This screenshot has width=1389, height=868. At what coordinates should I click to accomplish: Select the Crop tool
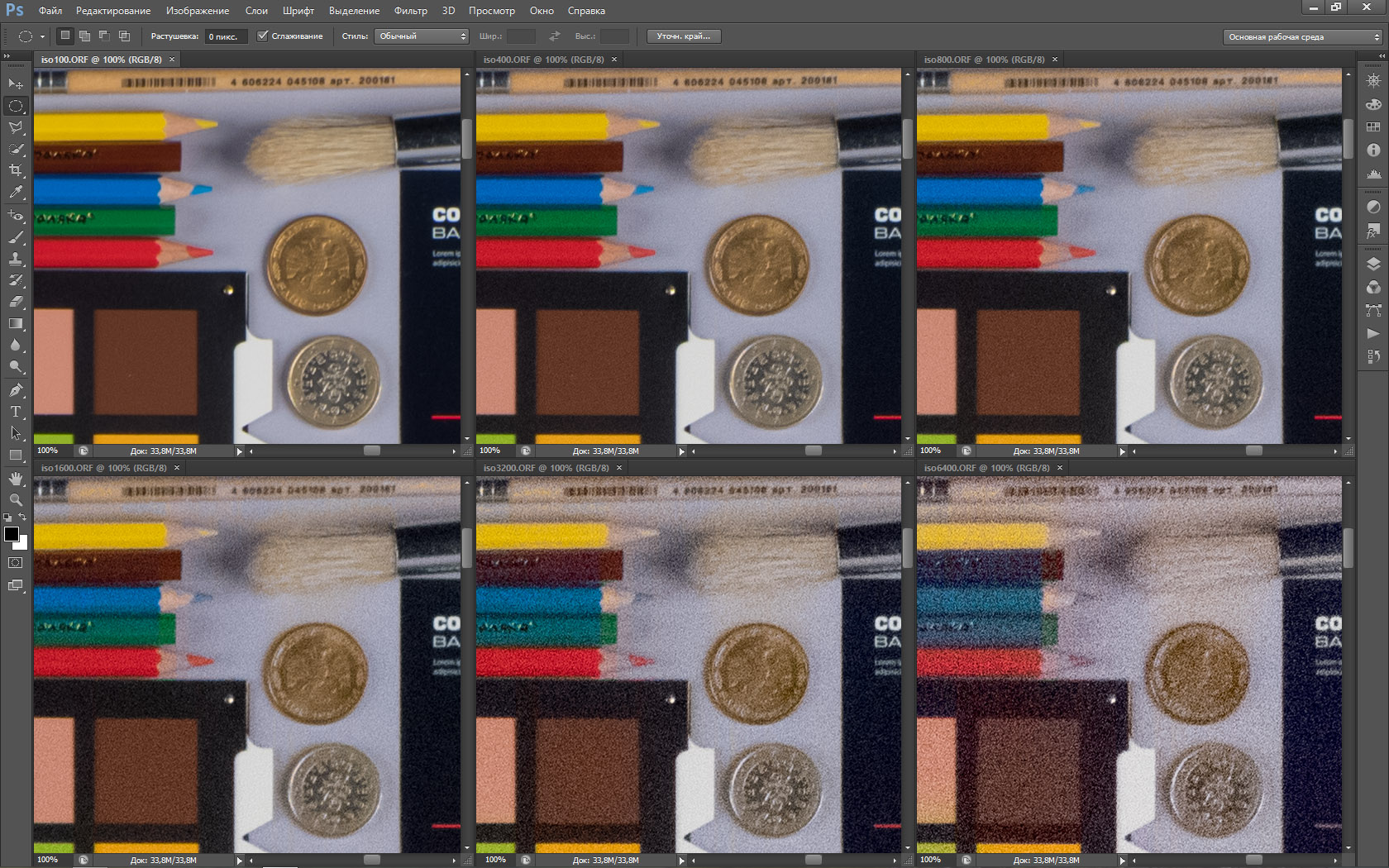16,170
